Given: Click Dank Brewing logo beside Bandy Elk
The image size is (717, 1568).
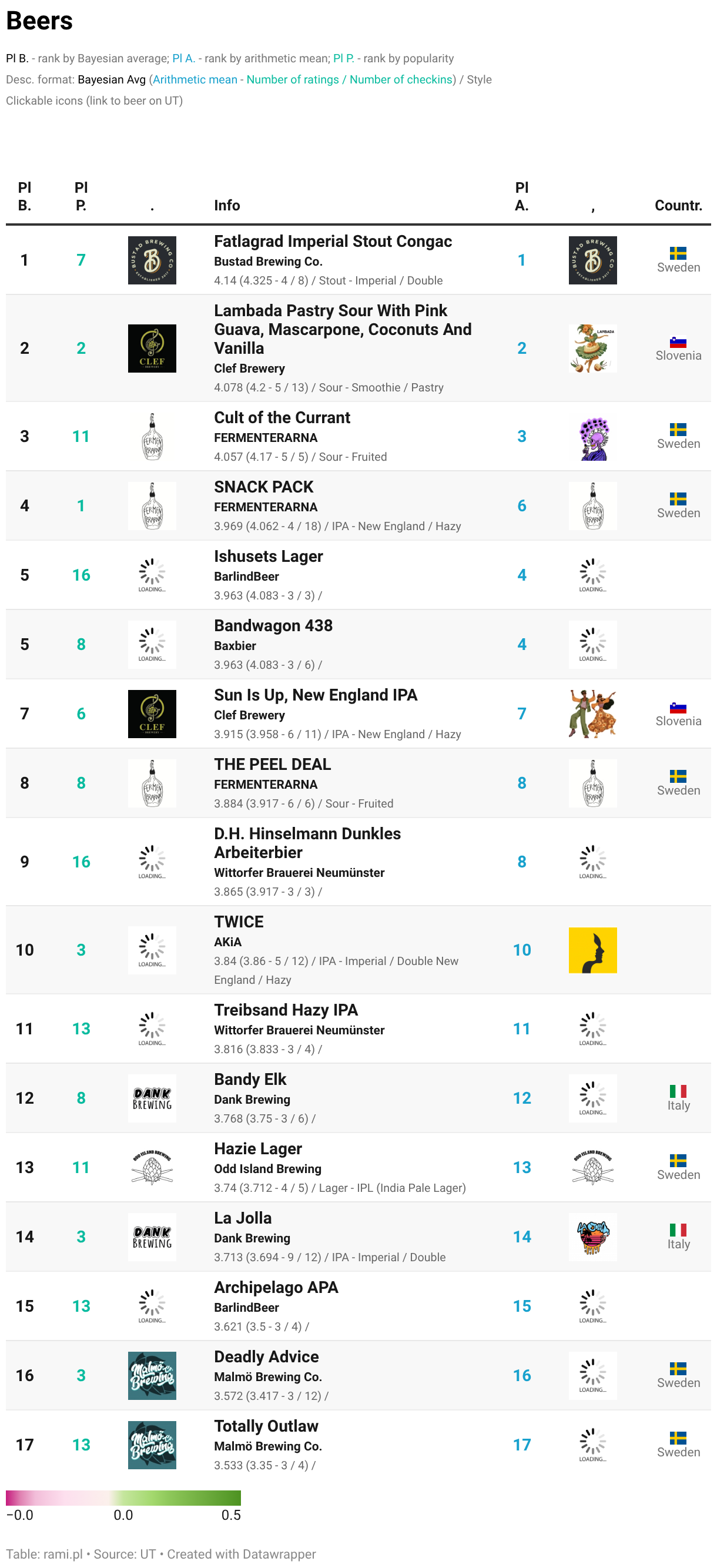Looking at the screenshot, I should point(152,1097).
